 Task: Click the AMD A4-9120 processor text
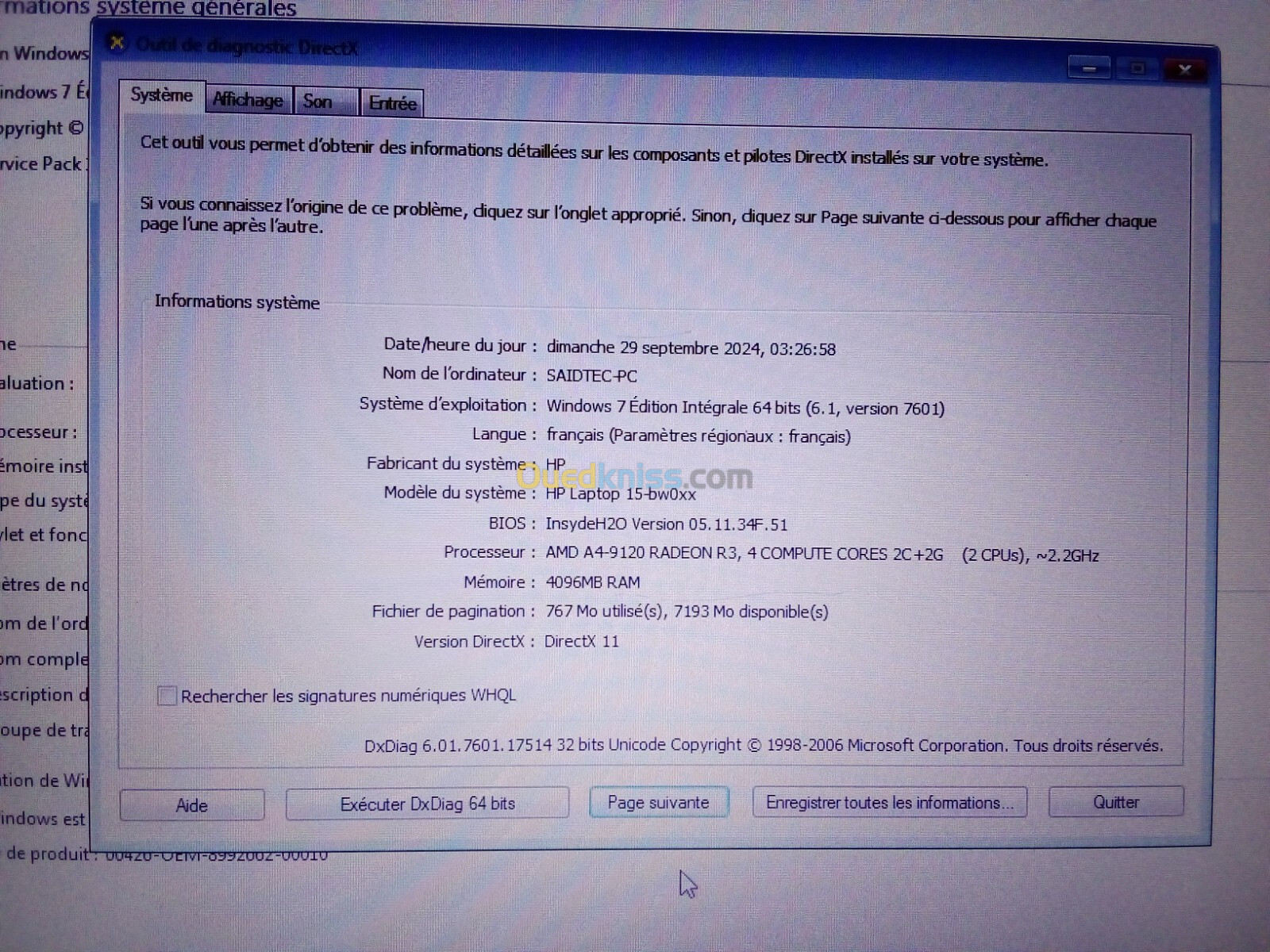coord(822,554)
